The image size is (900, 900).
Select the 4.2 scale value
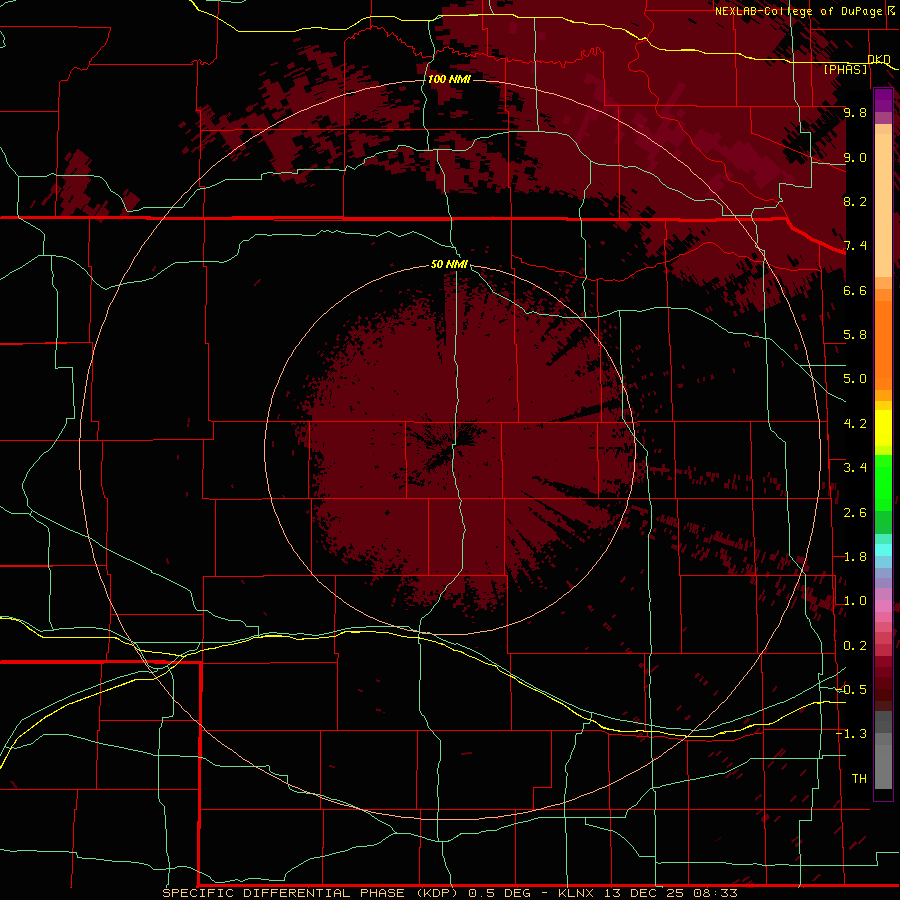point(855,424)
